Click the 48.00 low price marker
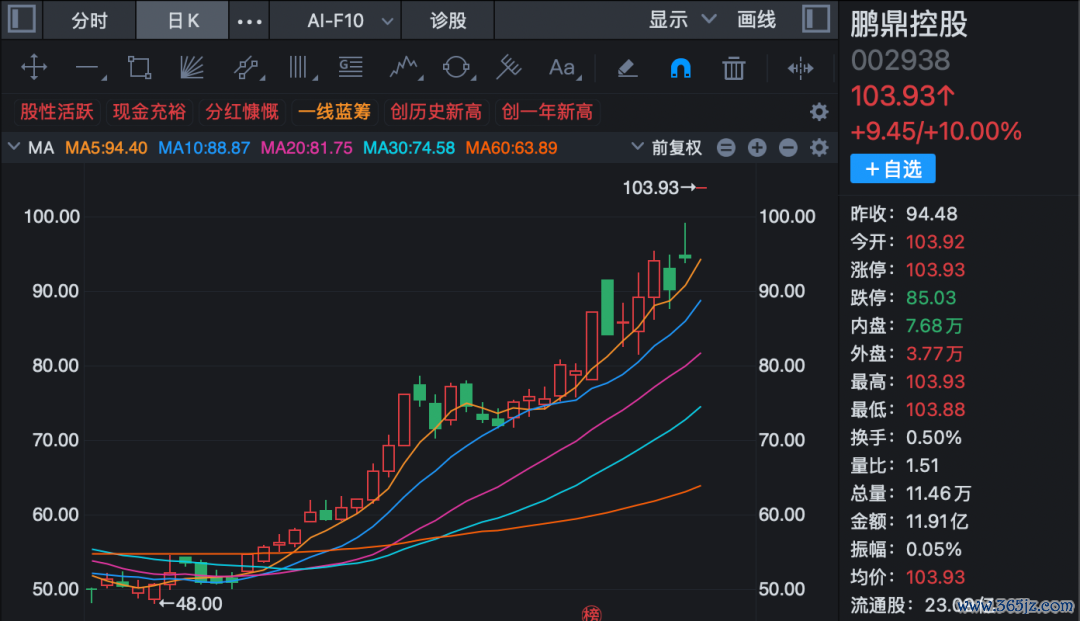The image size is (1080, 621). tap(191, 604)
